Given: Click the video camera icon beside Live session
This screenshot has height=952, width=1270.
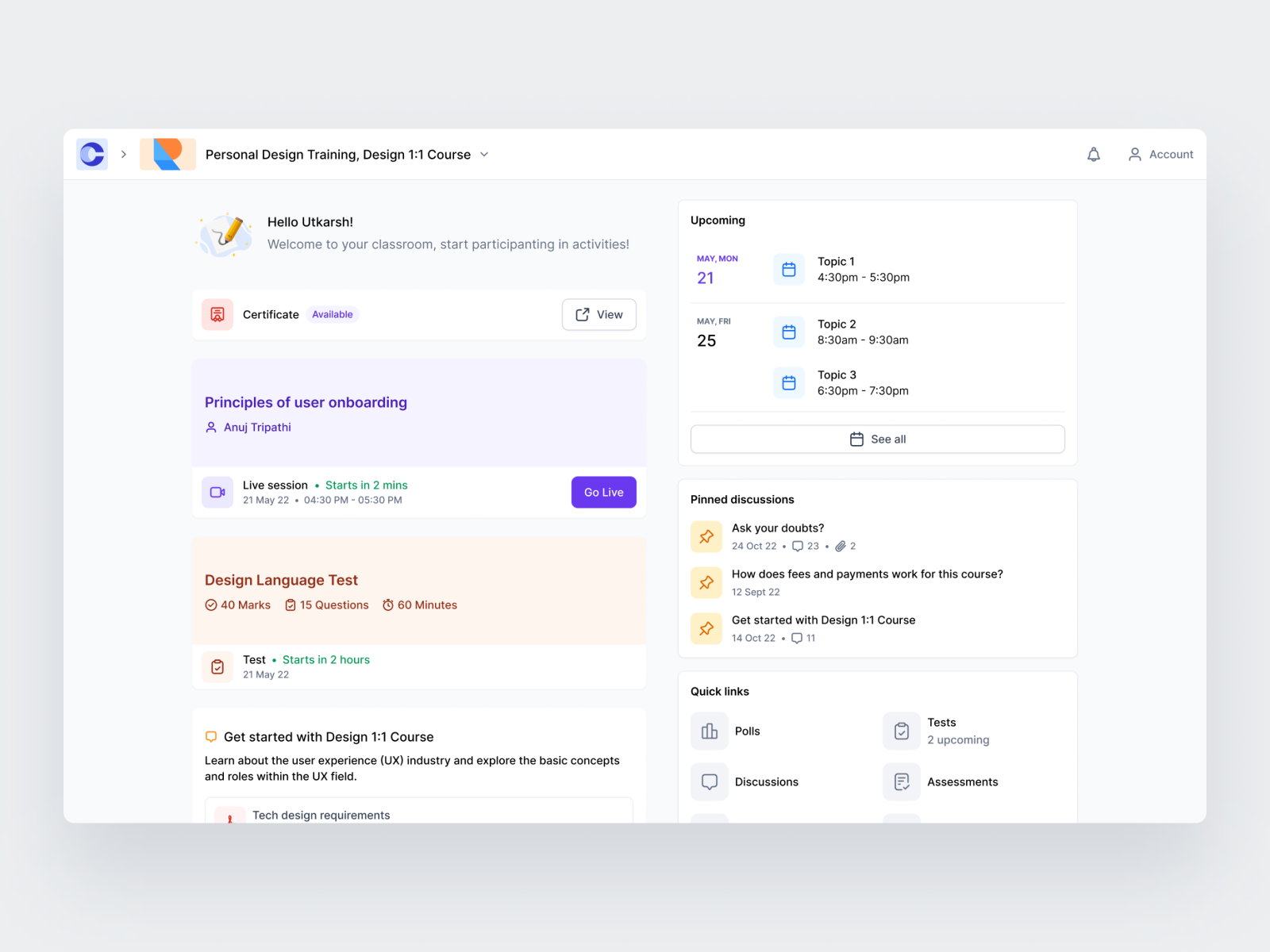Looking at the screenshot, I should [x=217, y=492].
